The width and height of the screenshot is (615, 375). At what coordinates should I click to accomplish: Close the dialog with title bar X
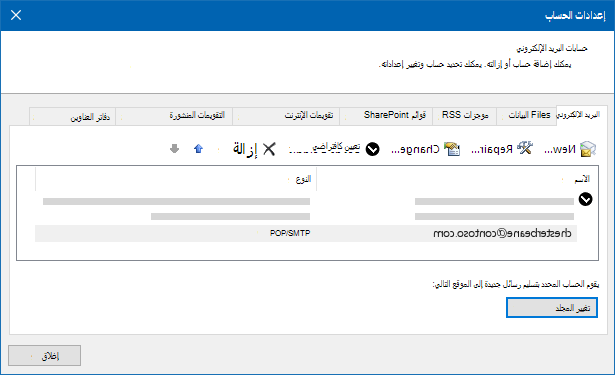tap(16, 15)
